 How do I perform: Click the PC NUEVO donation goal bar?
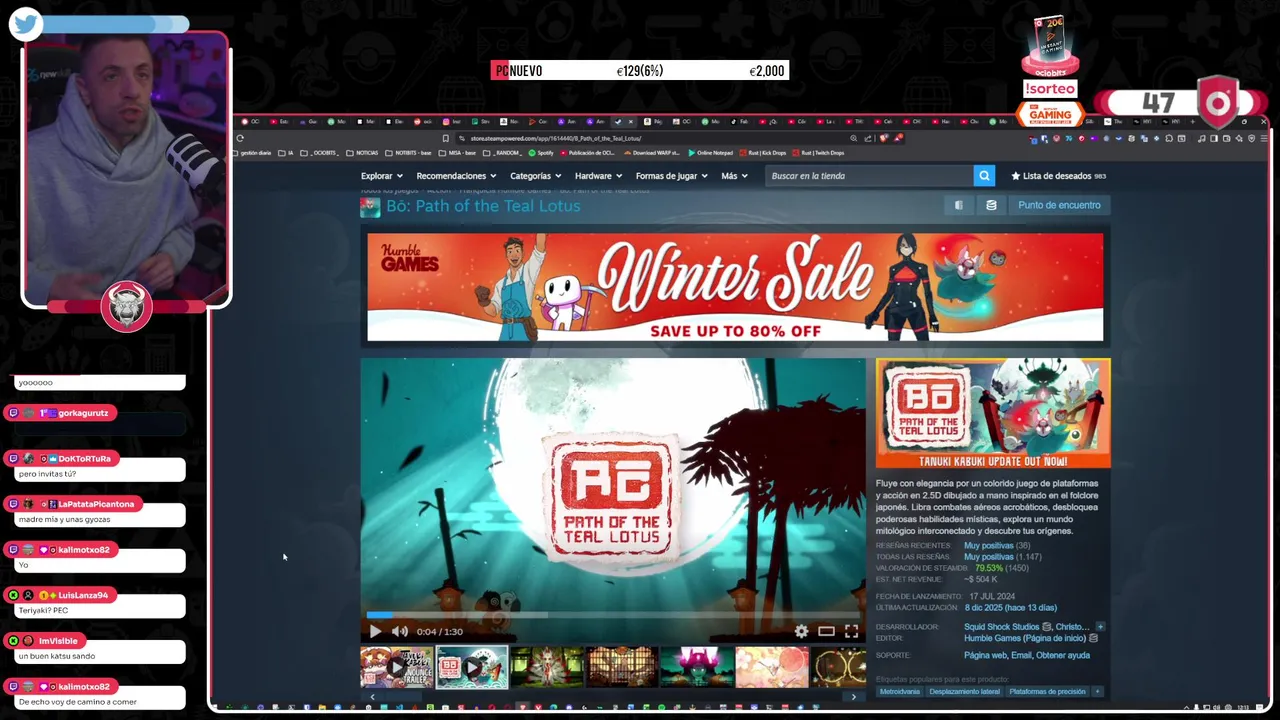coord(640,71)
